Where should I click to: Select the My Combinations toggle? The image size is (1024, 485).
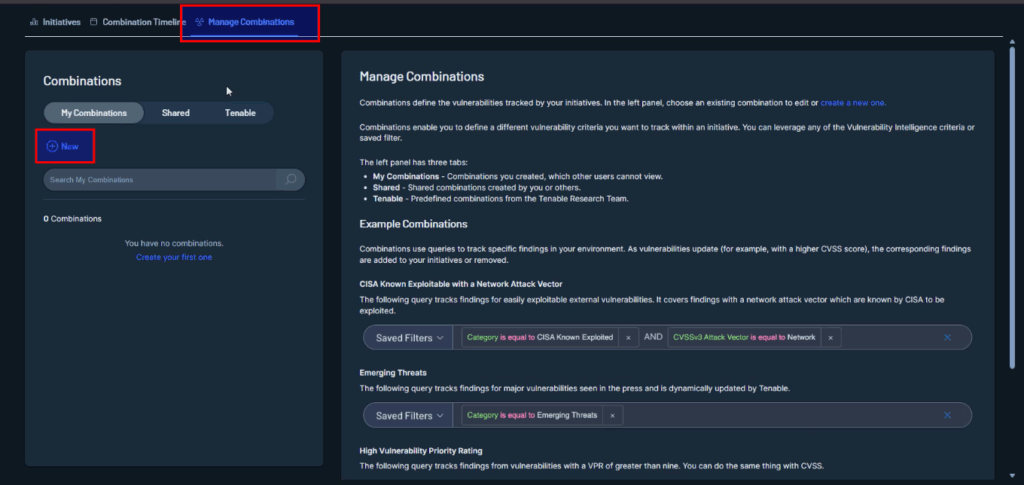(94, 113)
